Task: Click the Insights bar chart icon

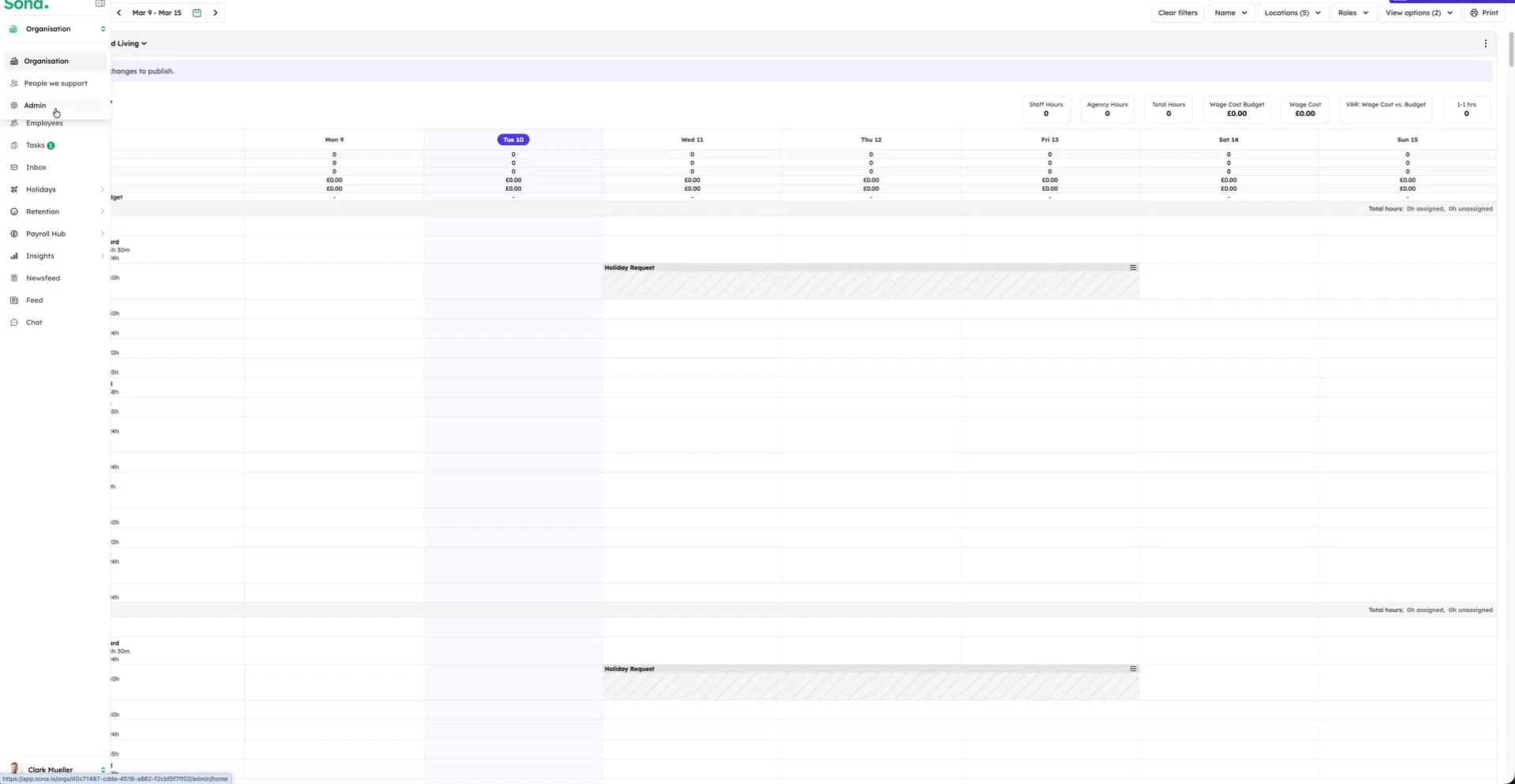Action: click(14, 256)
